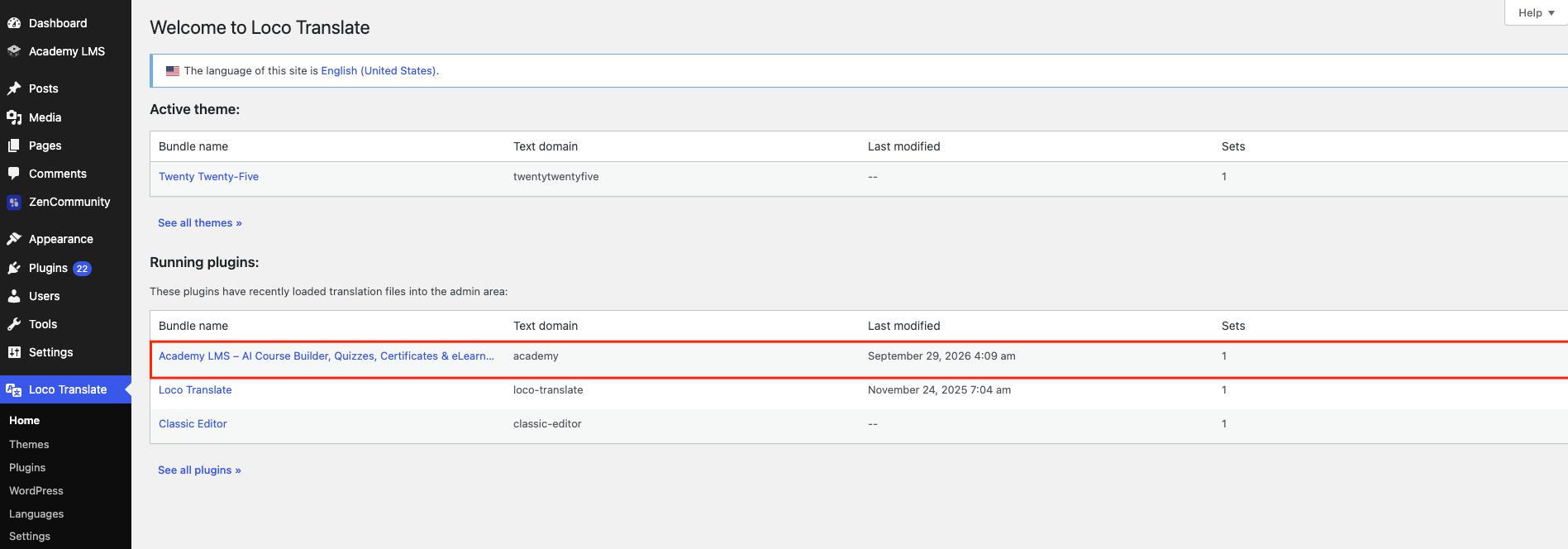
Task: Click the Running plugins: heading
Action: tap(204, 262)
